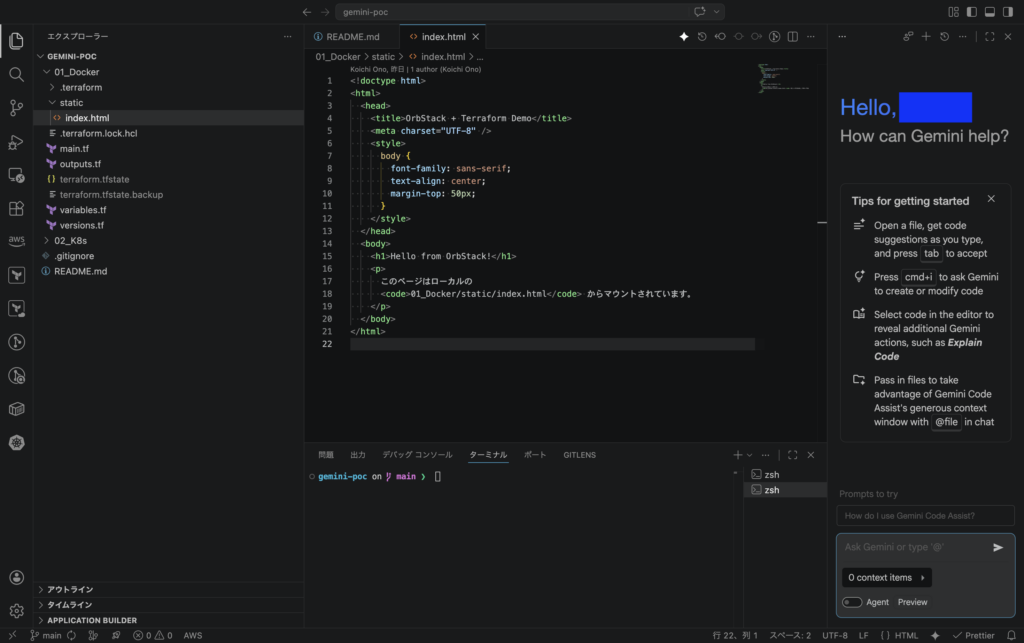Open Extensions view in activity bar

pos(16,209)
